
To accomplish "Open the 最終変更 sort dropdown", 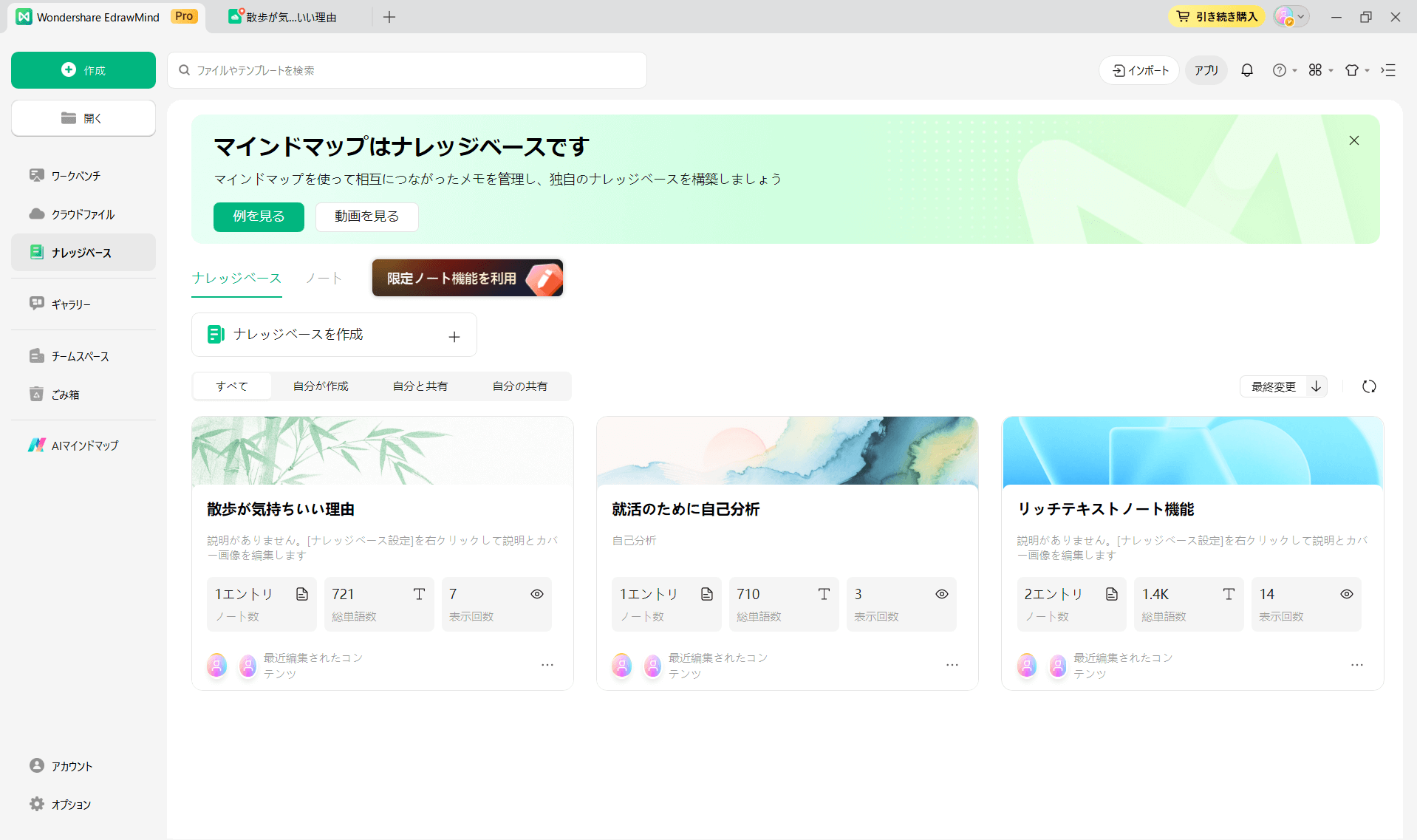I will [x=1272, y=386].
